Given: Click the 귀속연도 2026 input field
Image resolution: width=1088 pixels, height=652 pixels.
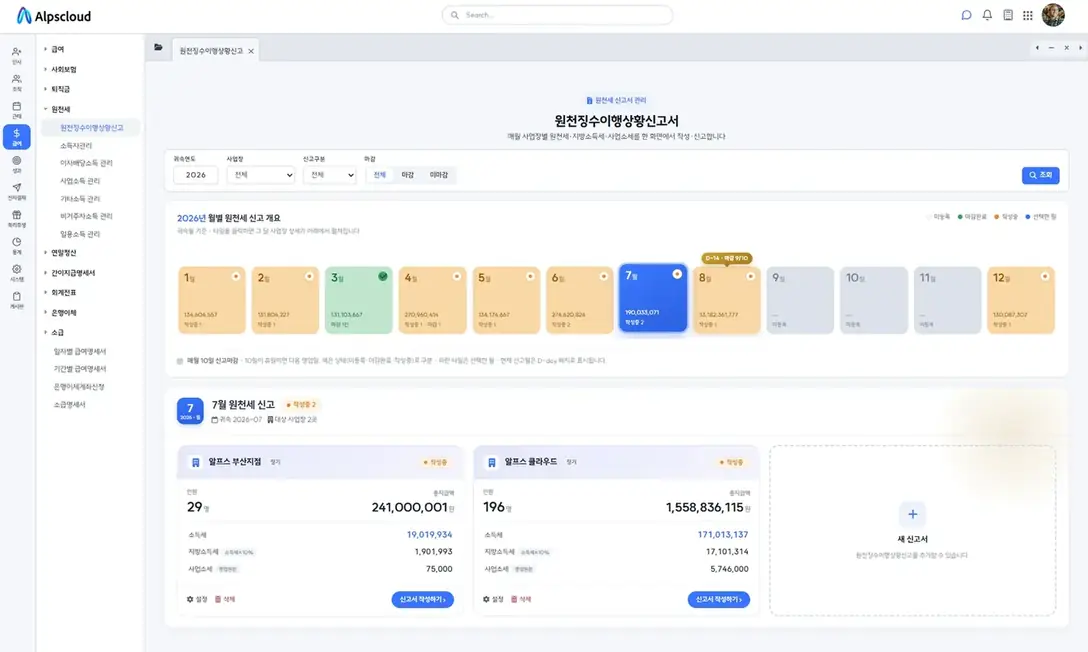Looking at the screenshot, I should [196, 175].
